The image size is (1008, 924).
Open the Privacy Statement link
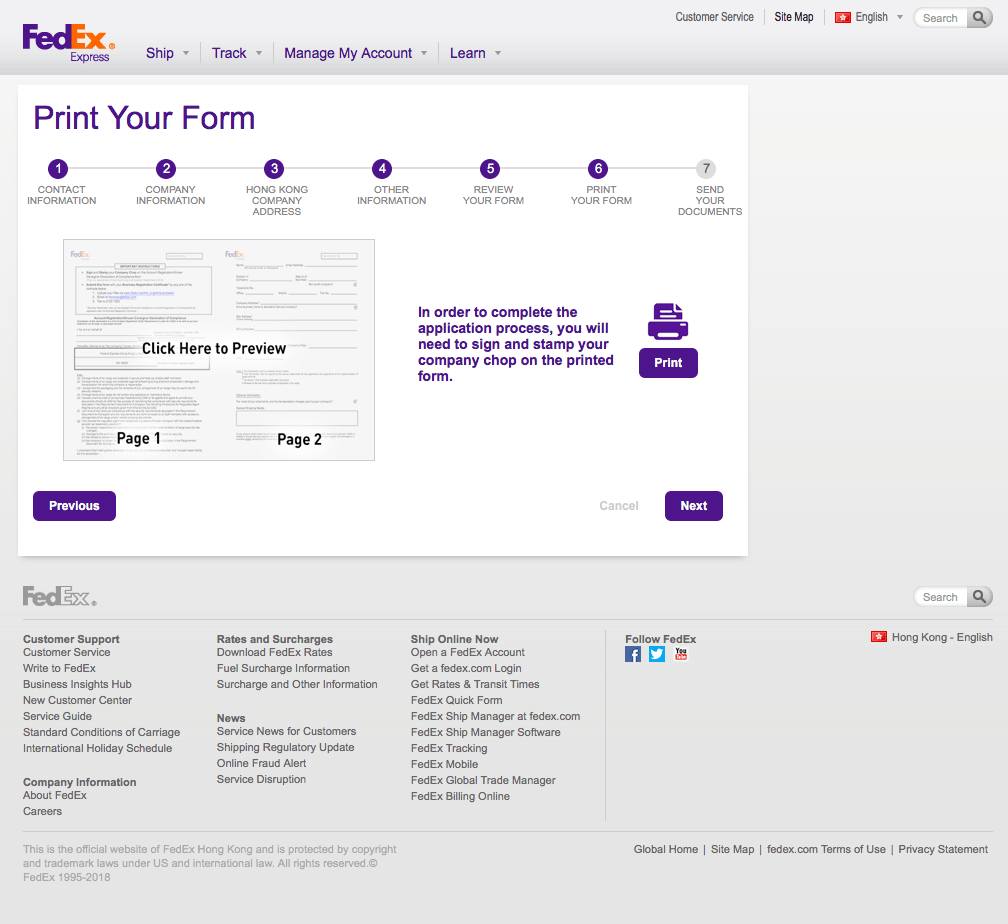942,849
